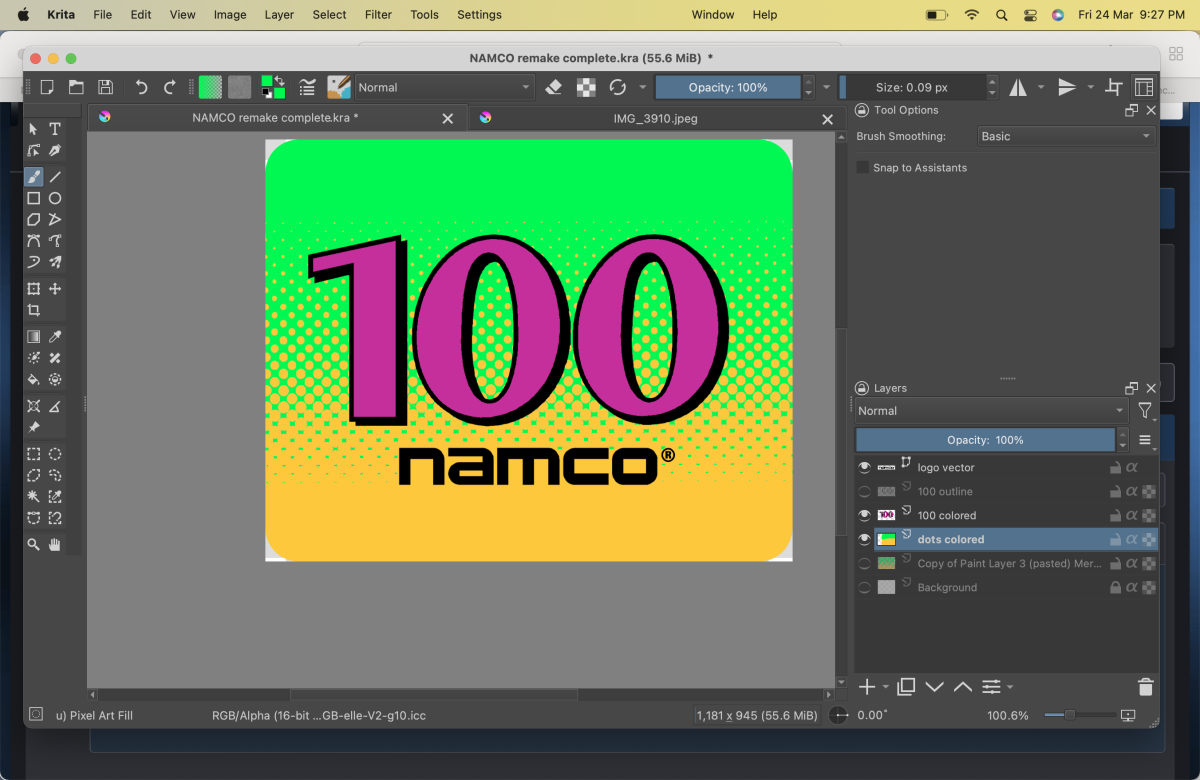Screen dimensions: 1200x780
Task: Toggle horizontal mirror tool
Action: [1018, 87]
